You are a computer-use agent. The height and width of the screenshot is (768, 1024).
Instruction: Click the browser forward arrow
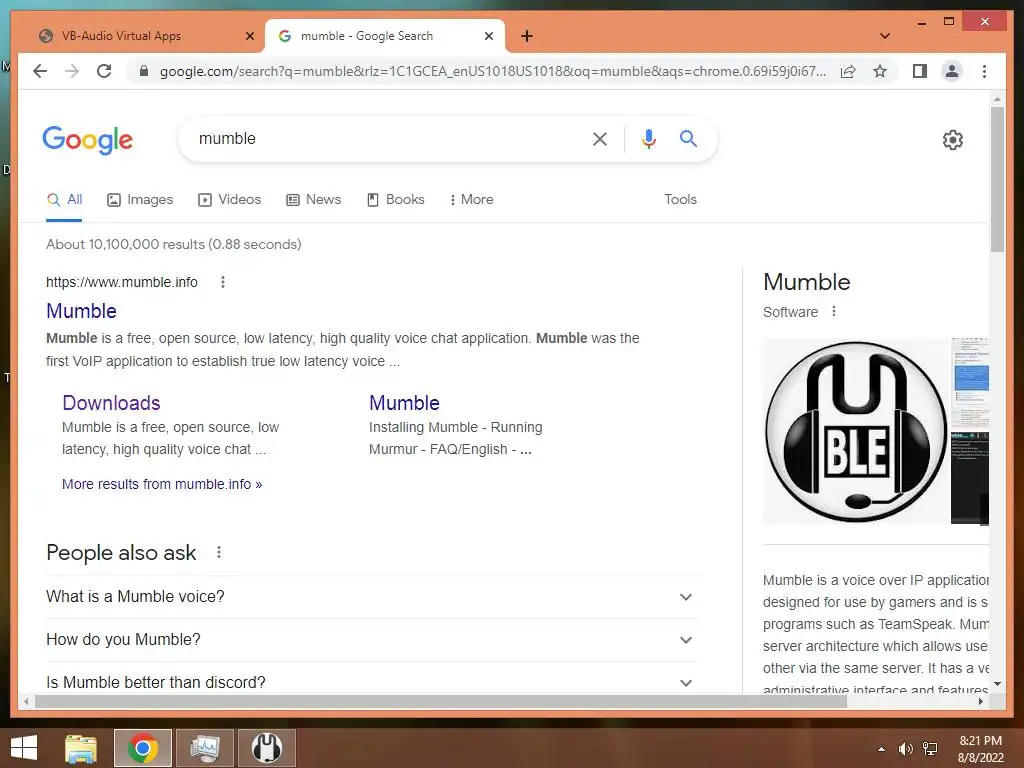[x=72, y=71]
